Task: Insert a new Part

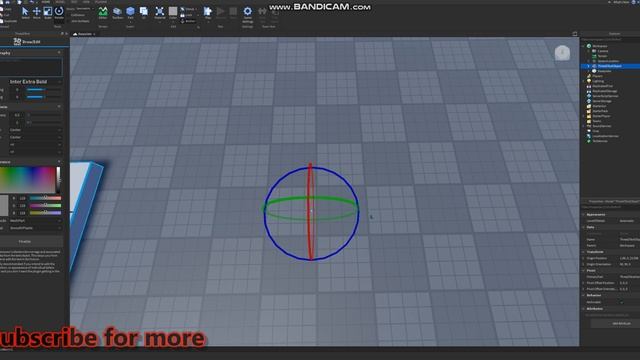Action: click(x=131, y=13)
